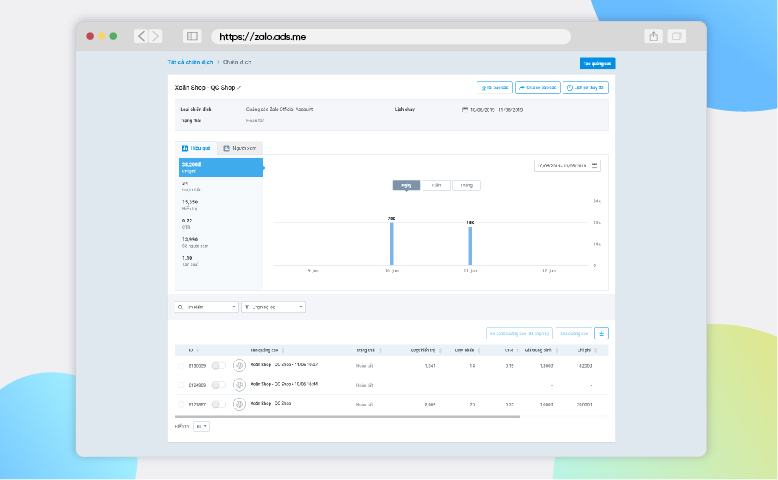Toggle the on/off switch in the third ad row
The image size is (778, 480).
pos(218,405)
